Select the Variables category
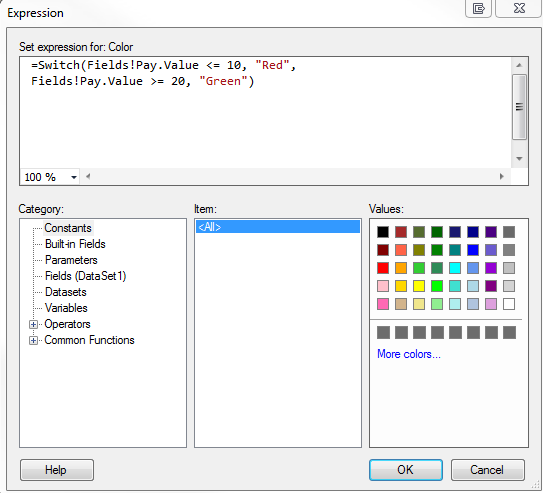This screenshot has height=493, width=543. [66, 308]
